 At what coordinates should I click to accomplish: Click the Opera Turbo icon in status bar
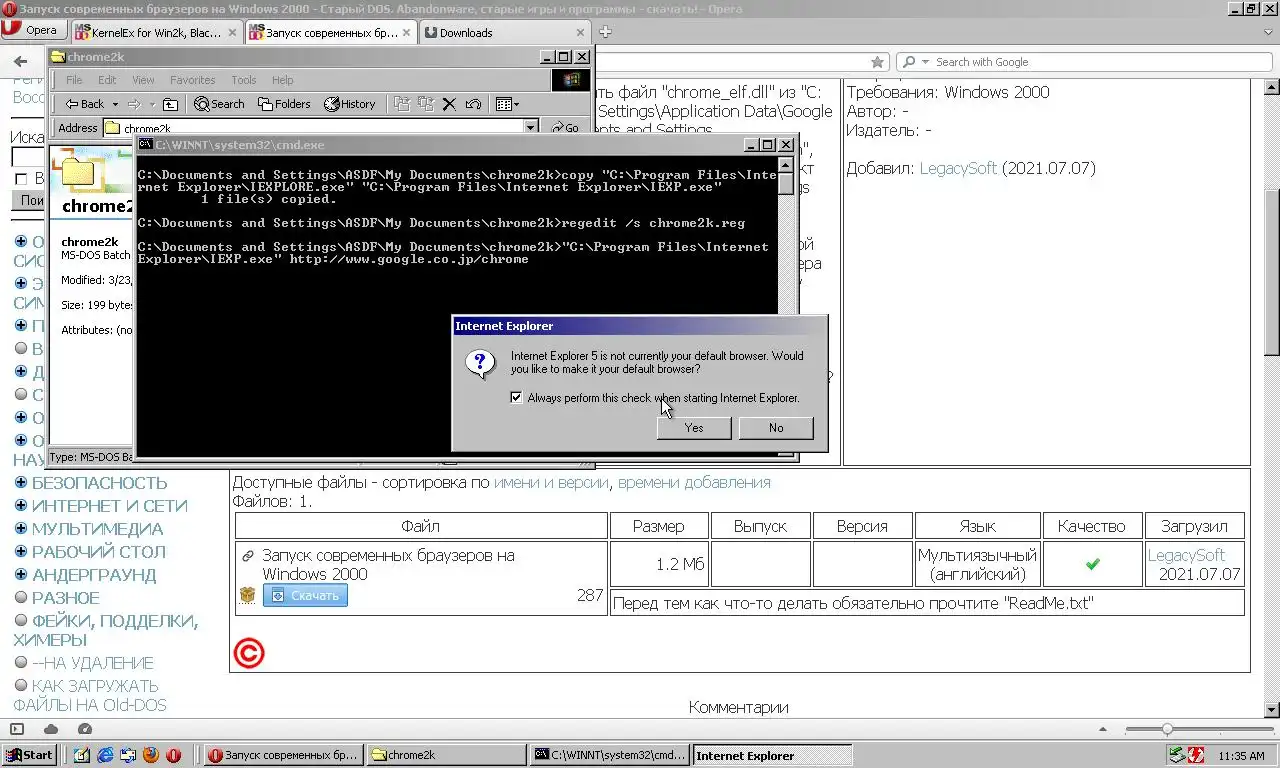(x=85, y=730)
